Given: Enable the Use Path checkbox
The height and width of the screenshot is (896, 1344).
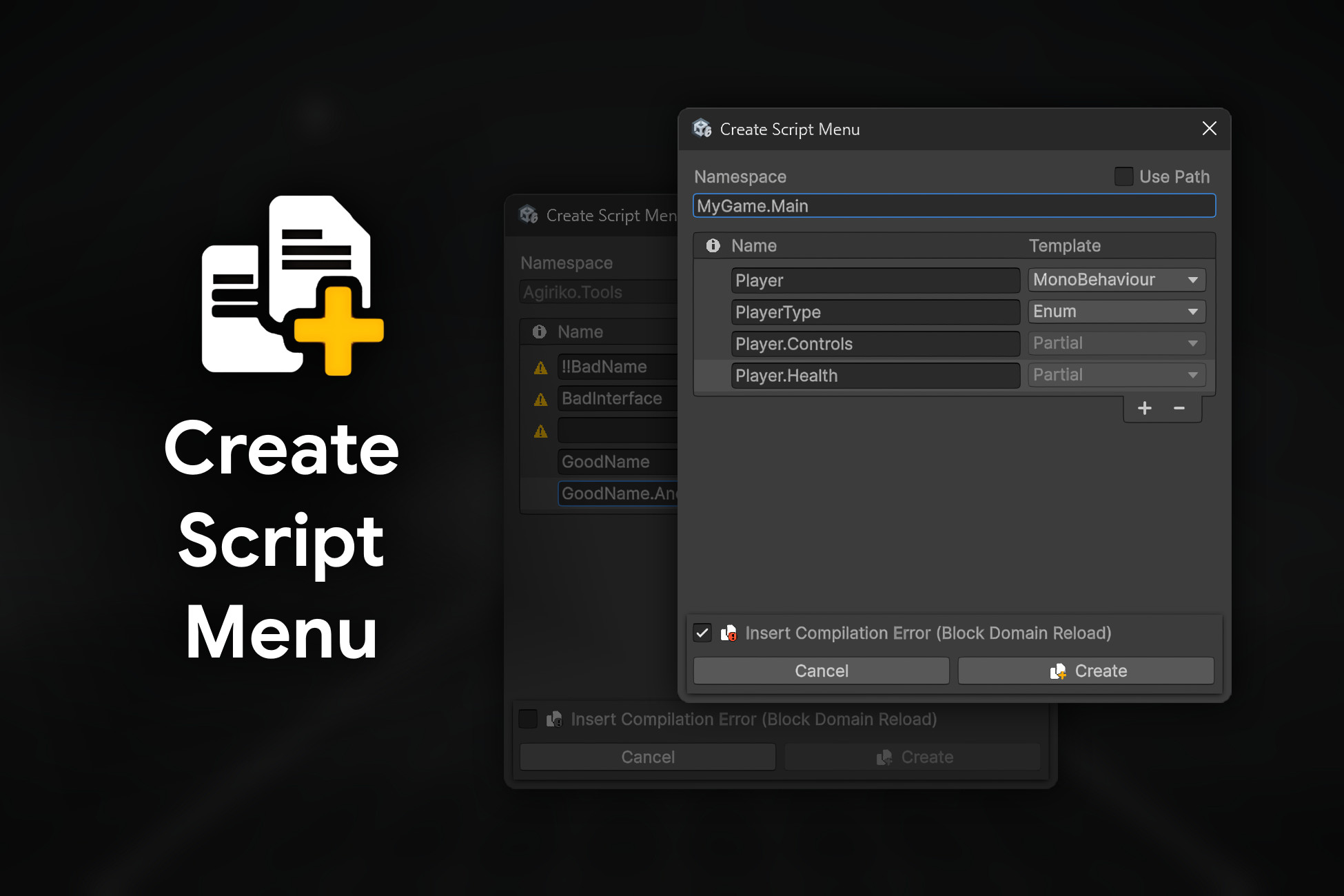Looking at the screenshot, I should pos(1124,176).
